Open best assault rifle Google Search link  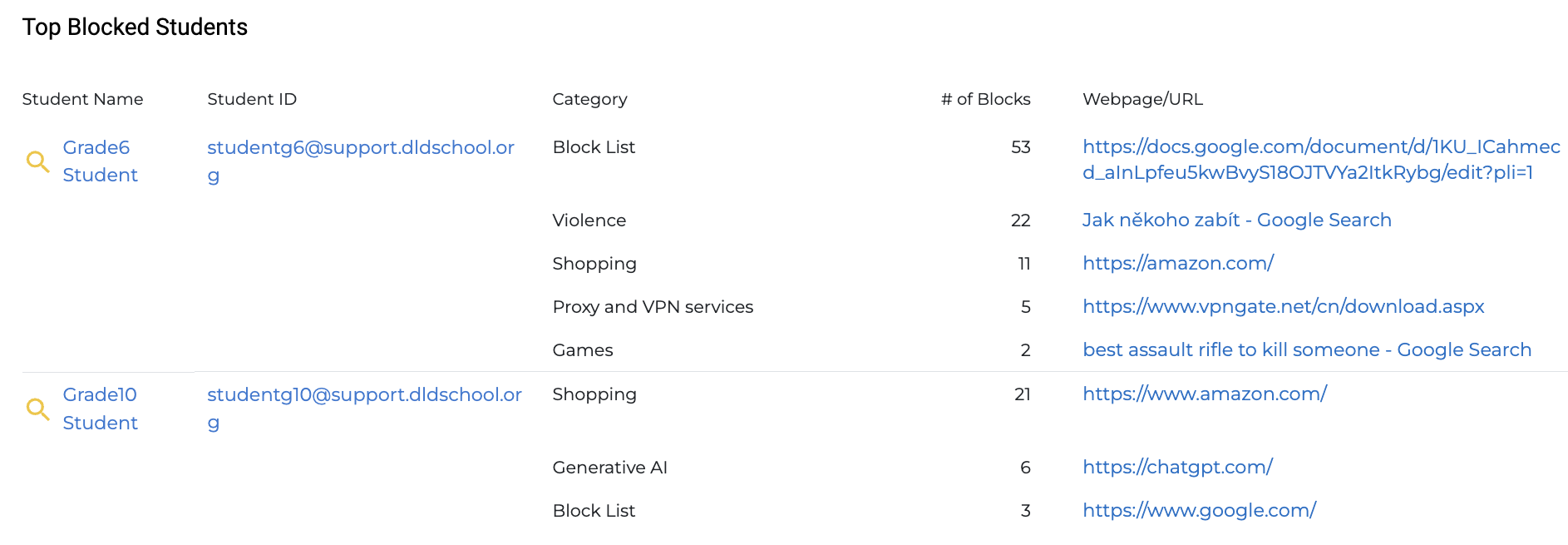1307,349
